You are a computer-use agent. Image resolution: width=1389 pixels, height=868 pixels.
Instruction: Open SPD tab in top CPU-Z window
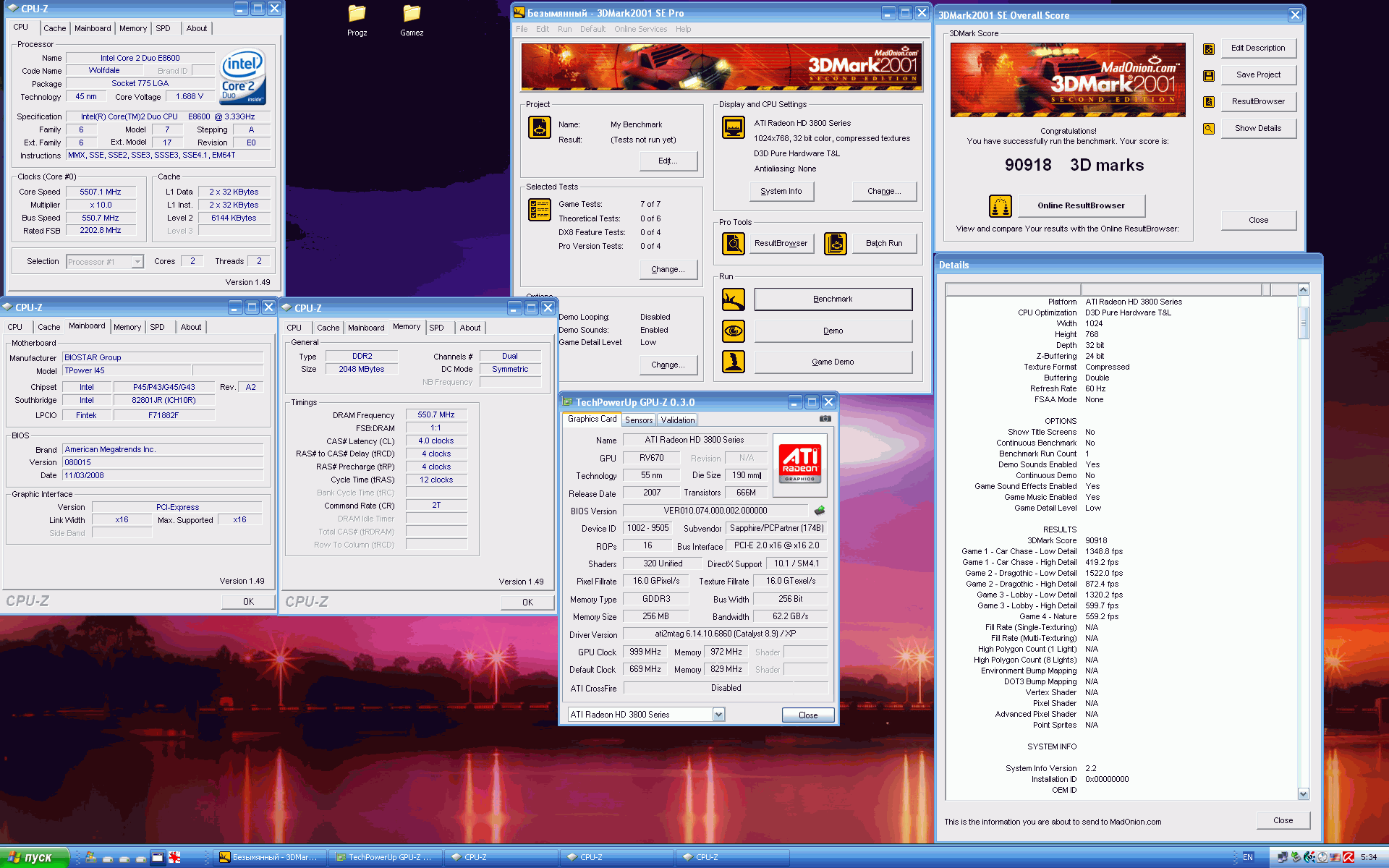click(x=163, y=28)
